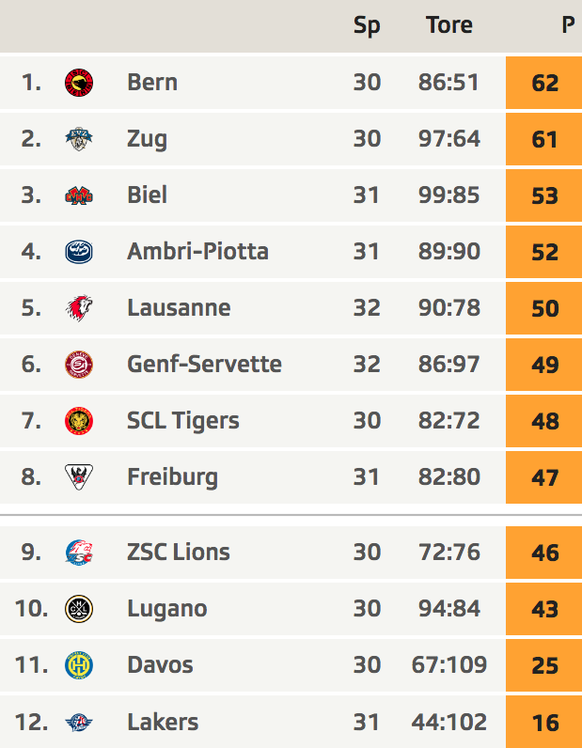Click the EV Zug team logo
582x748 pixels.
79,139
